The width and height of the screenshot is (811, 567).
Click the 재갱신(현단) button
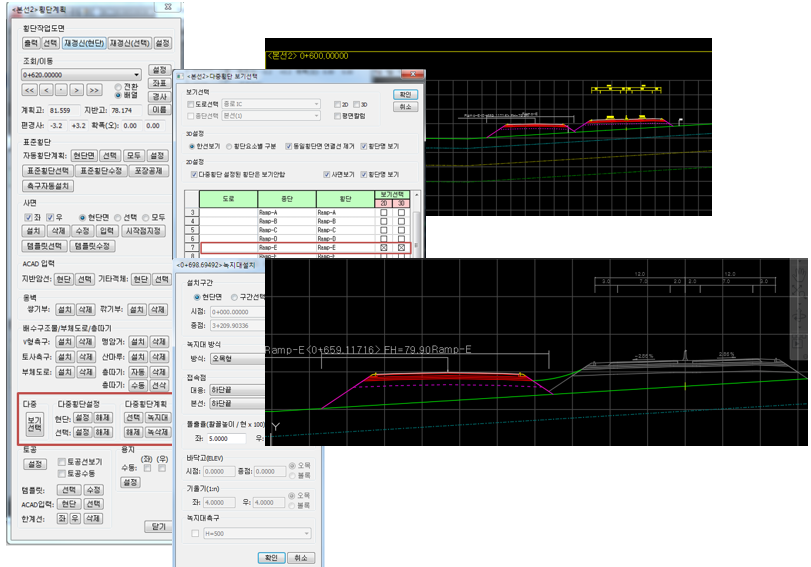coord(84,43)
